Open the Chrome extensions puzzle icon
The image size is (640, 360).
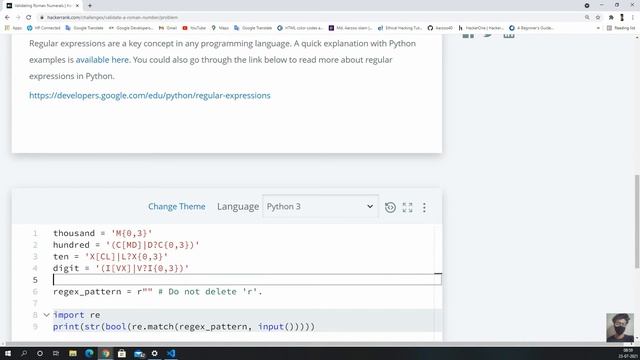[611, 17]
